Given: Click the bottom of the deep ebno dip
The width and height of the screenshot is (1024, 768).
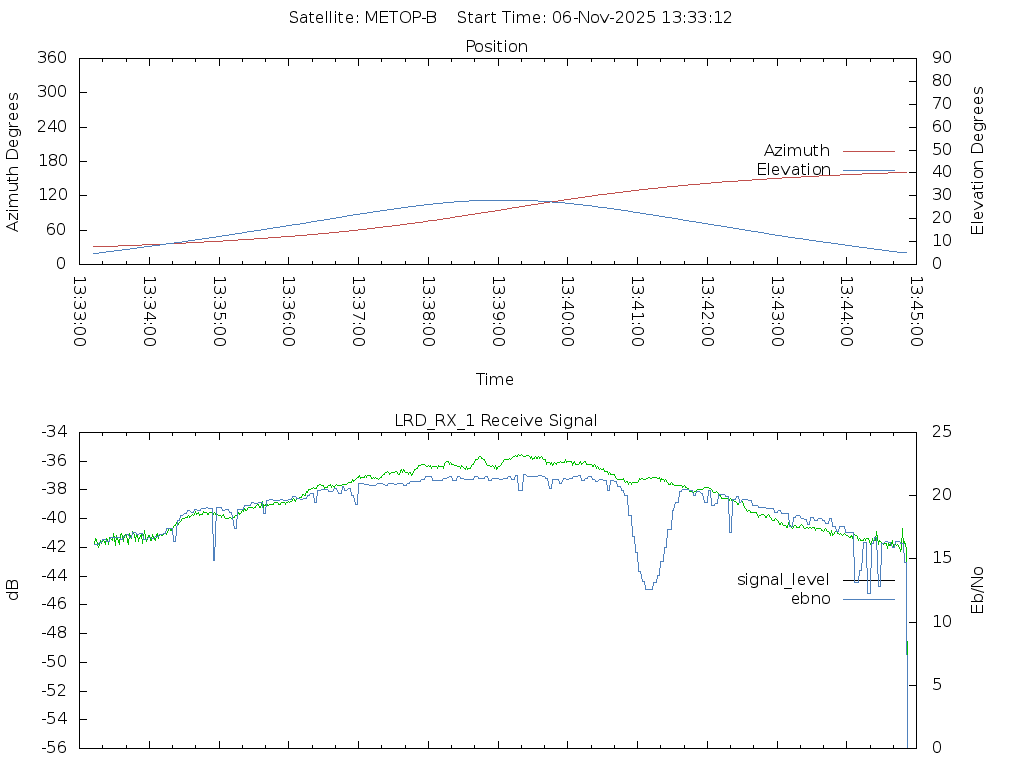Looking at the screenshot, I should pos(649,588).
